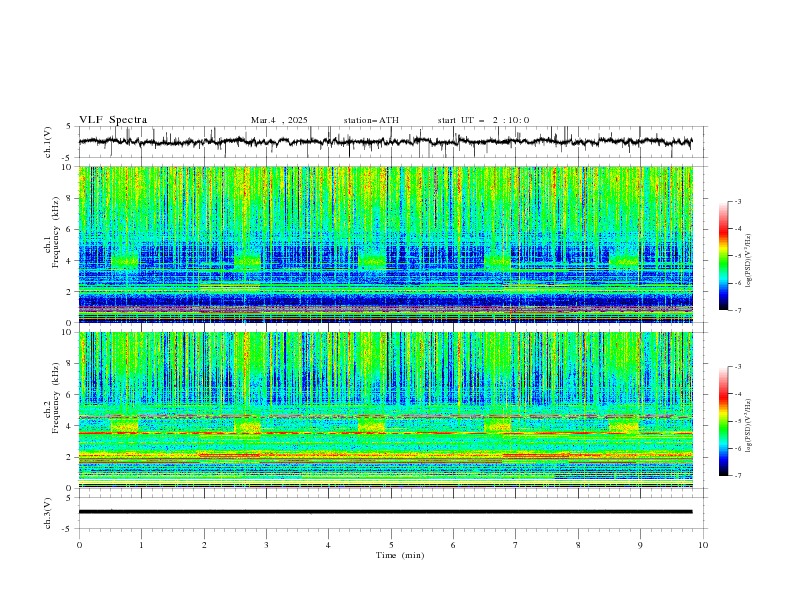Click the "10" label on the time axis
Viewport: 792px width, 612px height.
(703, 545)
